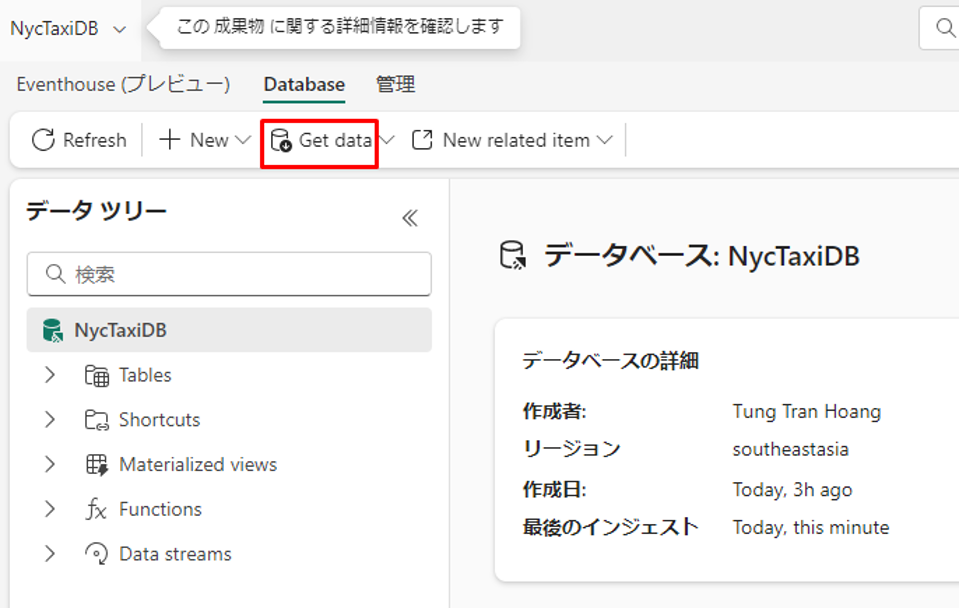Switch to the Database tab

click(x=304, y=85)
